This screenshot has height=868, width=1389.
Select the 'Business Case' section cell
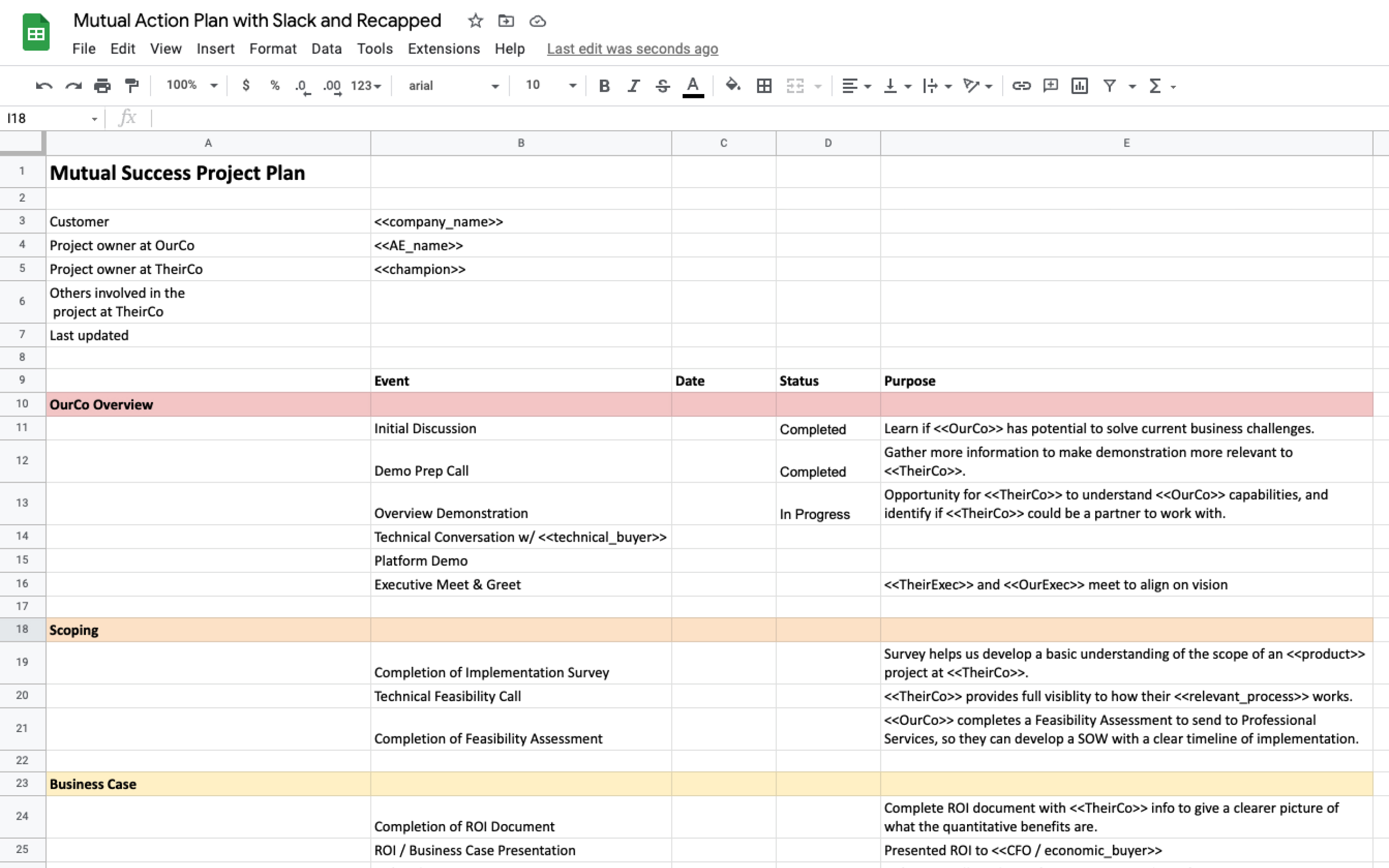[x=208, y=784]
